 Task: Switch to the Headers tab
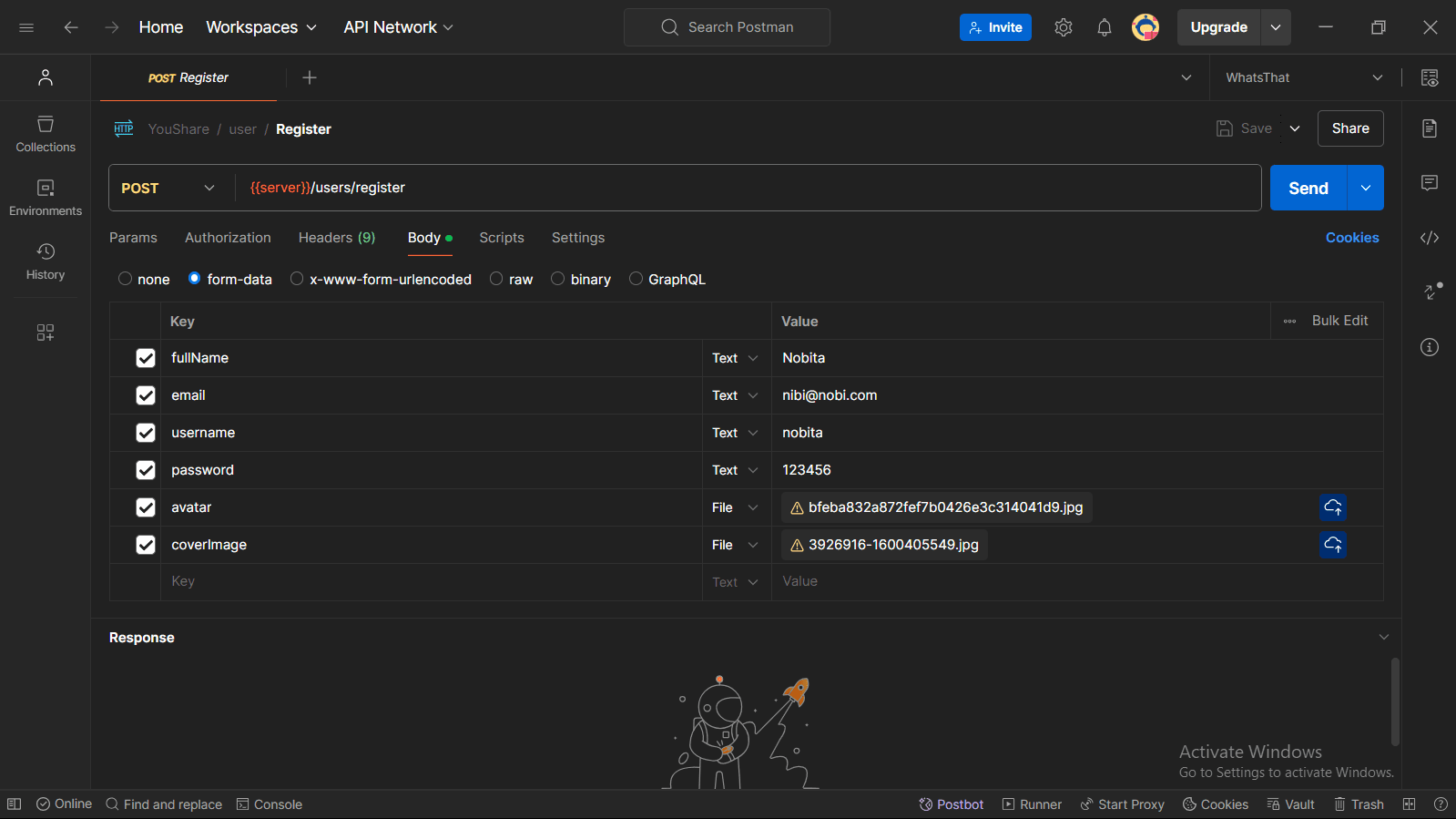[x=336, y=238]
